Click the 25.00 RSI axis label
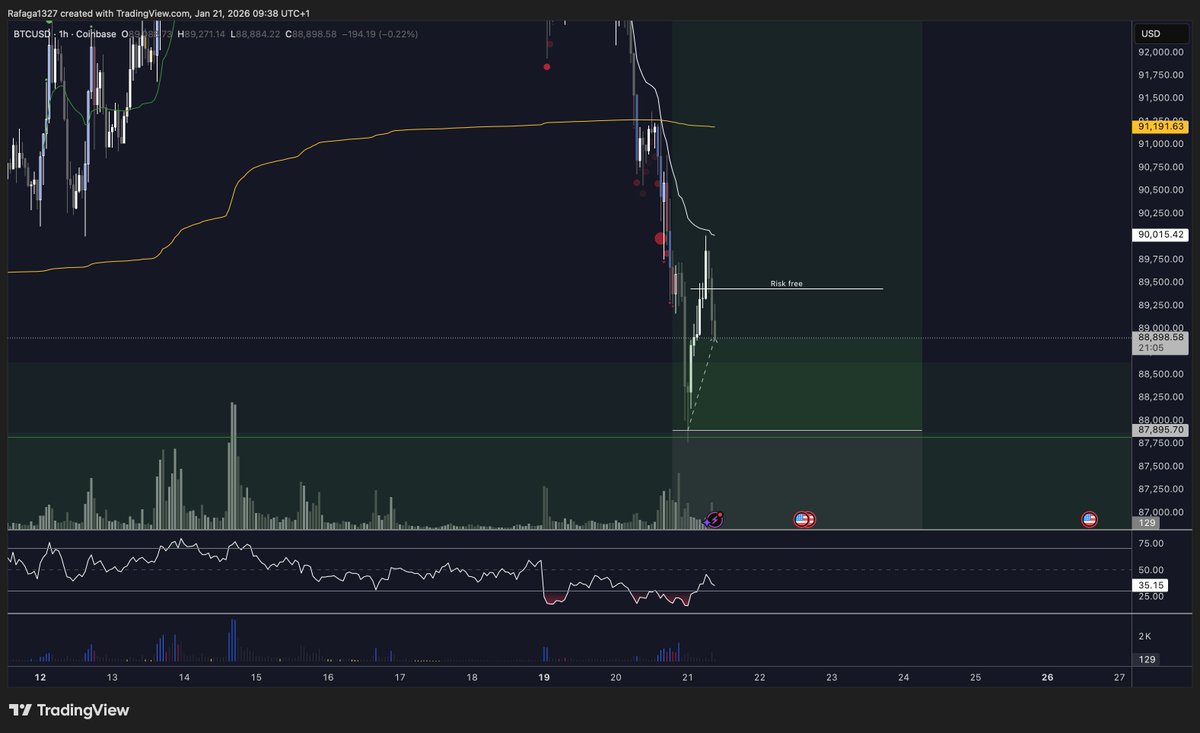1200x733 pixels. click(x=1151, y=597)
